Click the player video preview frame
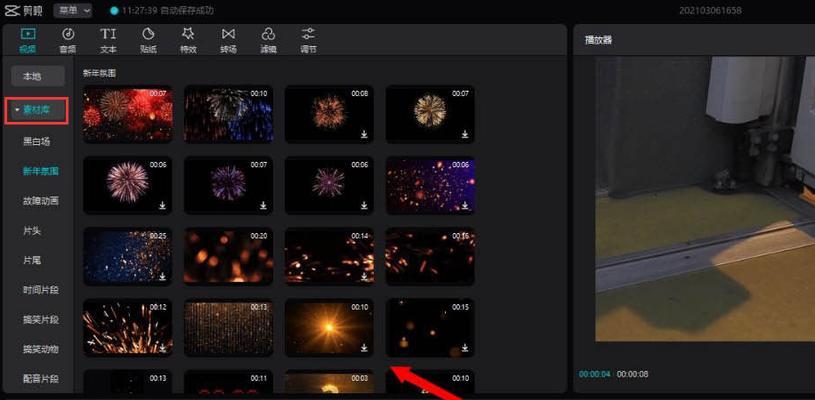The width and height of the screenshot is (815, 400). coord(705,199)
